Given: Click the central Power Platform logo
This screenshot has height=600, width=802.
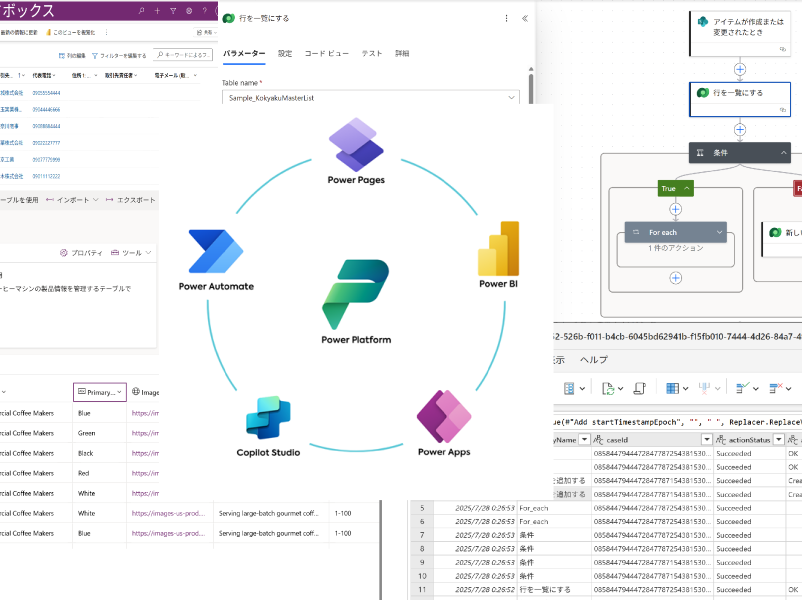Looking at the screenshot, I should coord(356,294).
